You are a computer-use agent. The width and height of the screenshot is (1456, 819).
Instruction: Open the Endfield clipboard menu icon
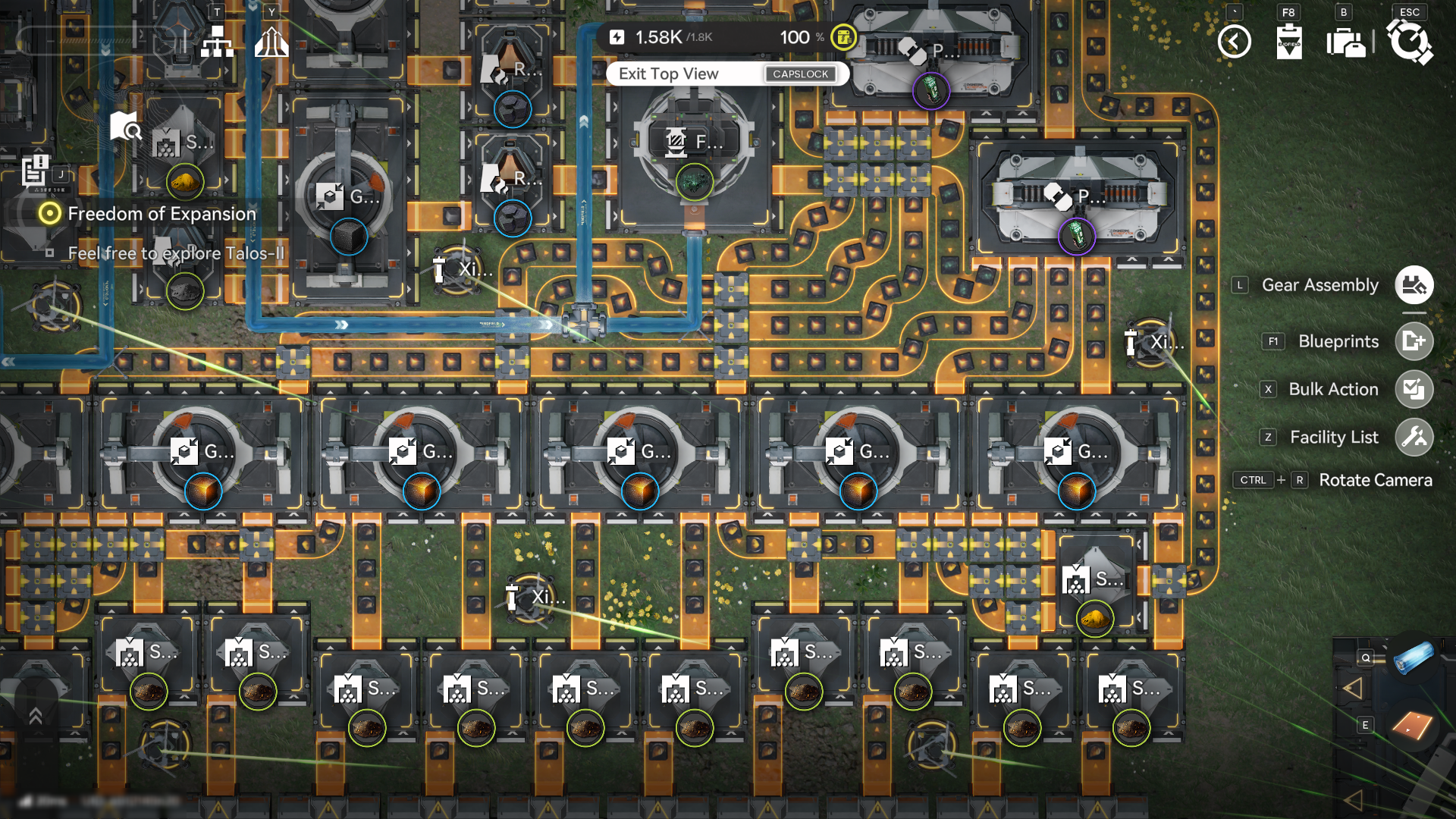pos(1288,42)
